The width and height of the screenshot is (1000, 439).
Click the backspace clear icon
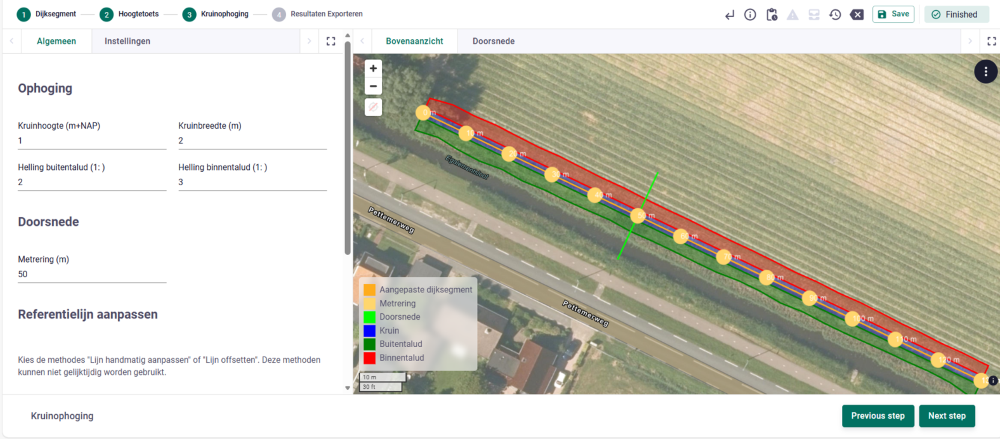point(857,15)
